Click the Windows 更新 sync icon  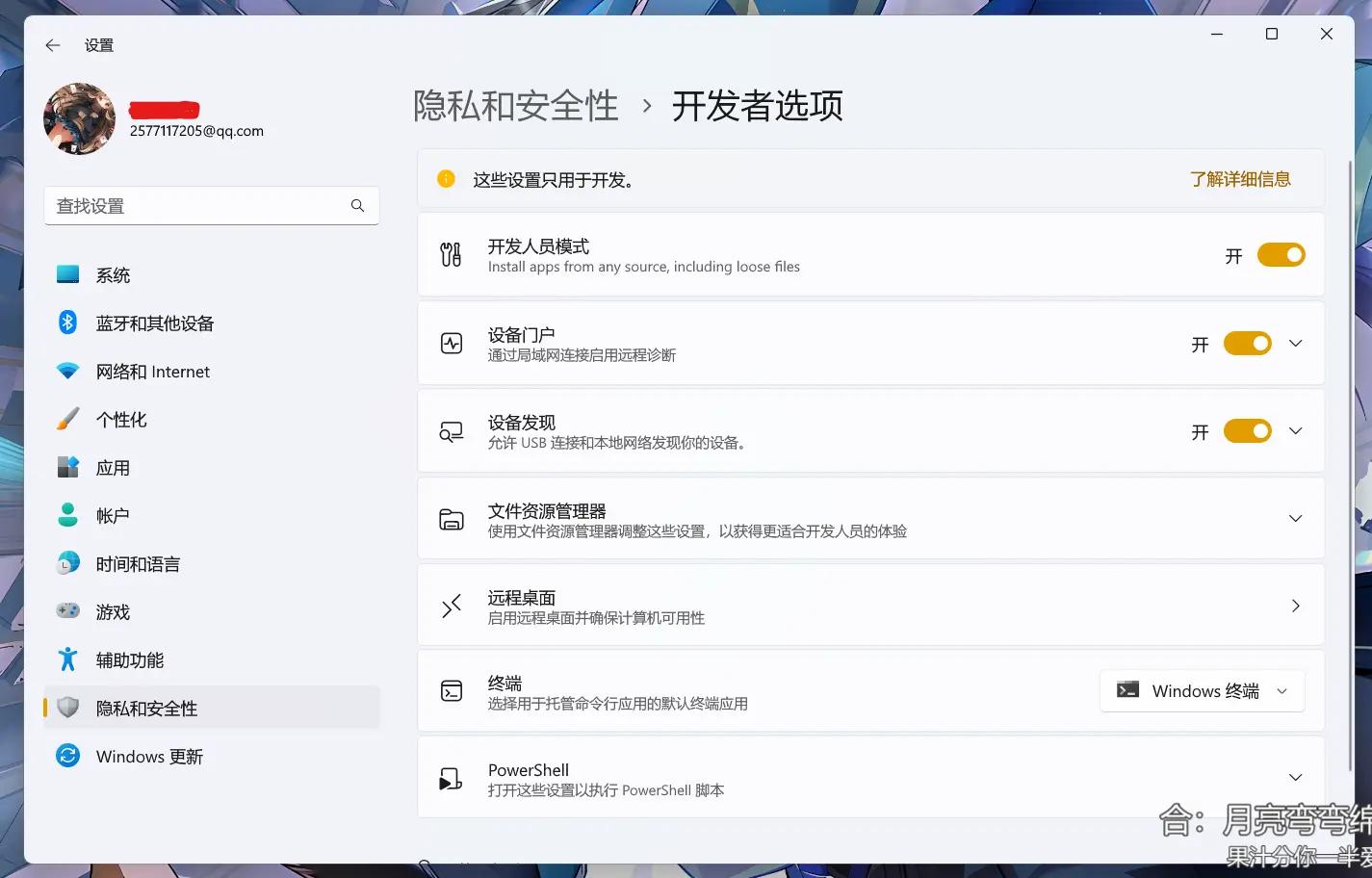pyautogui.click(x=67, y=756)
